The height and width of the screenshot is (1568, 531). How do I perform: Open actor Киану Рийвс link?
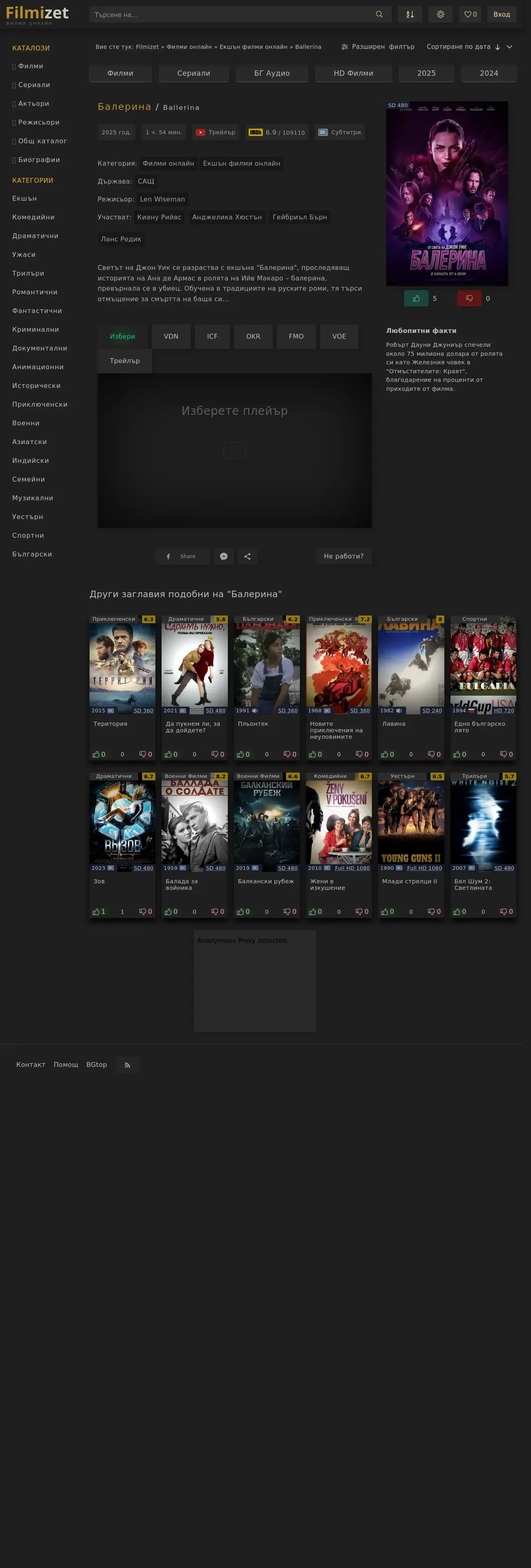[160, 217]
